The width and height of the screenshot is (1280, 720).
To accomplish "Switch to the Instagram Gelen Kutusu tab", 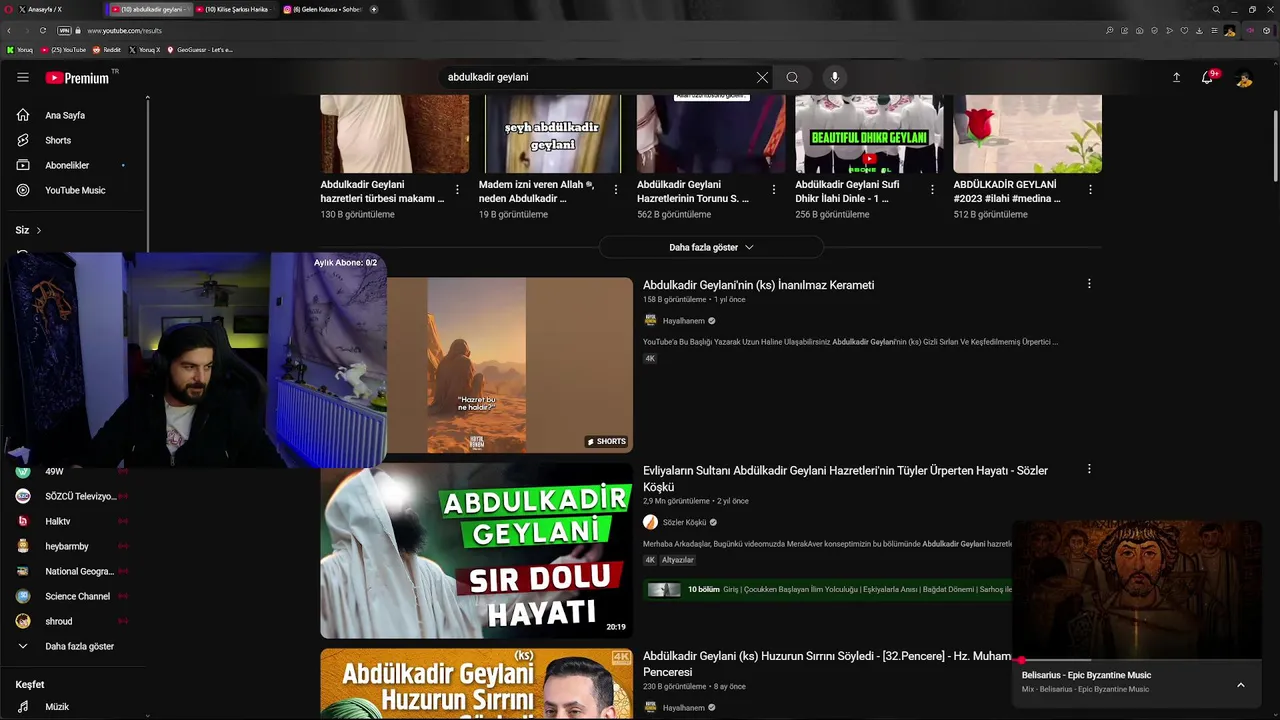I will point(322,9).
